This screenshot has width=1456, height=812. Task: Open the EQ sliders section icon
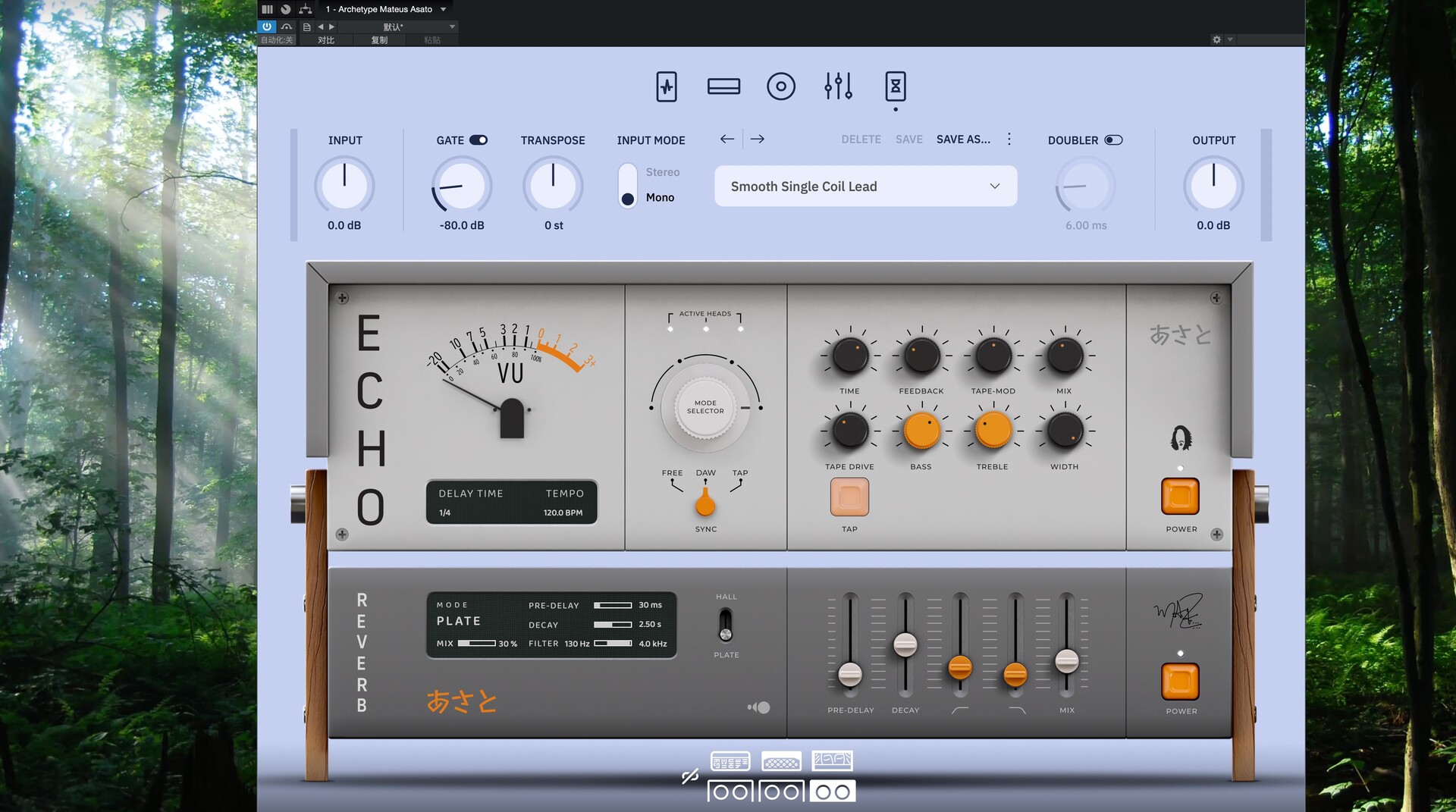838,86
